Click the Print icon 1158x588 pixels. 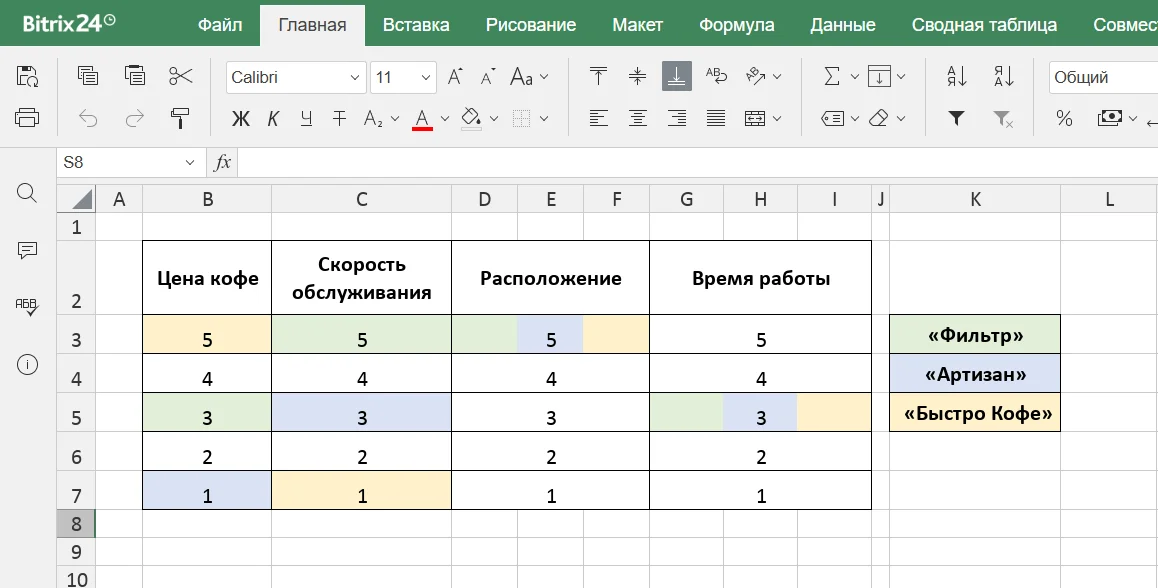[x=27, y=117]
